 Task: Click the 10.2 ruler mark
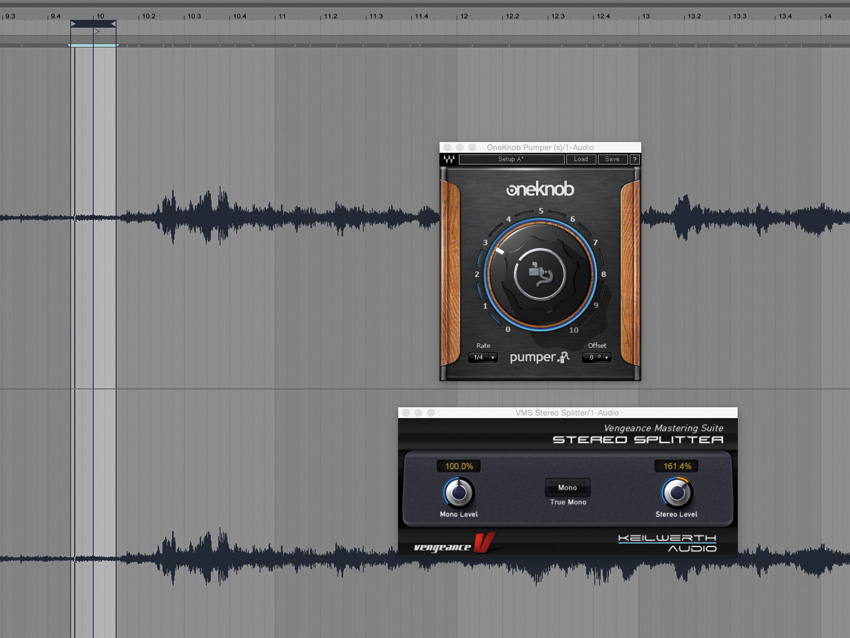148,16
